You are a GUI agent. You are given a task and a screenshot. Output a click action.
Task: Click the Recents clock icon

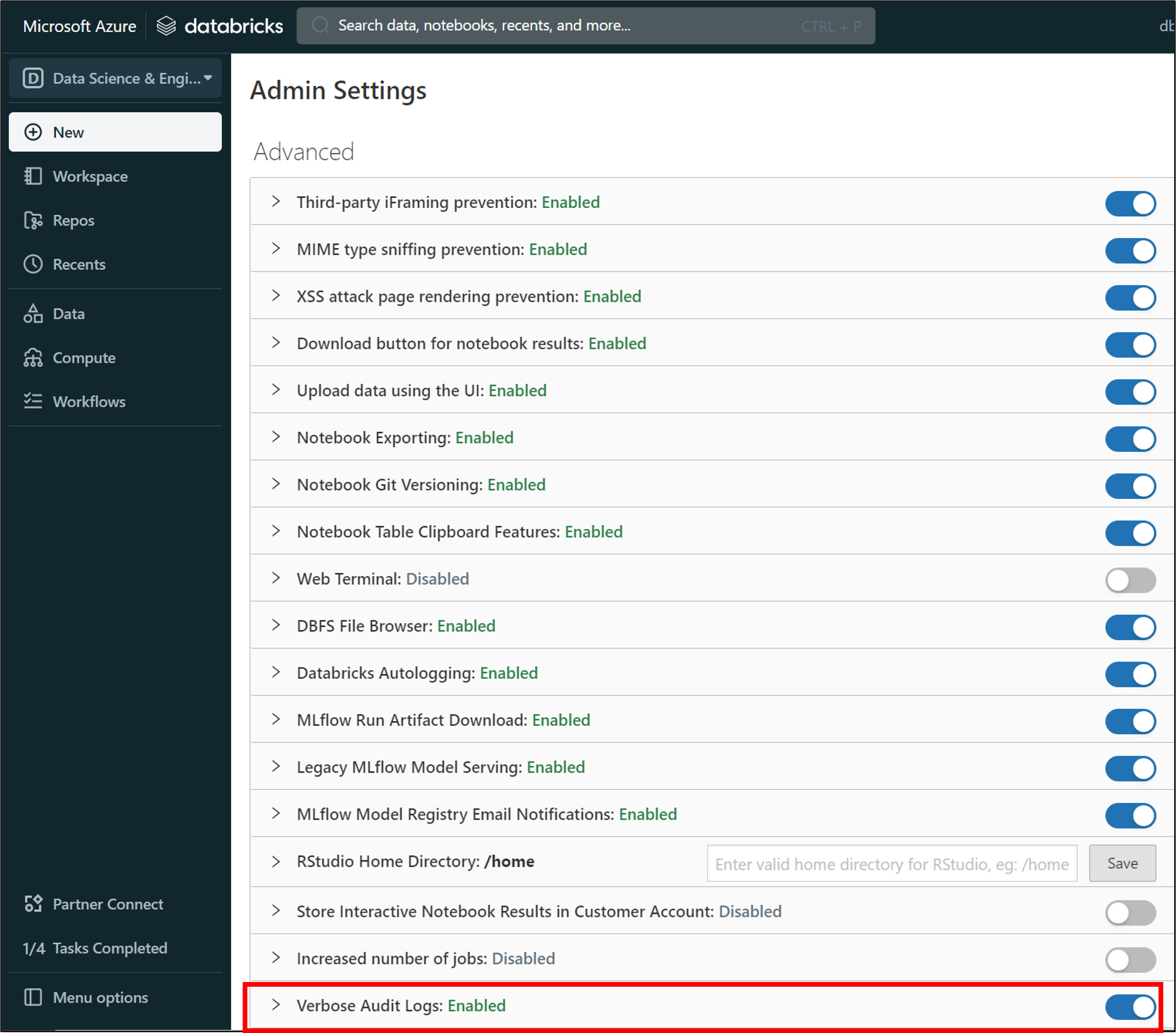(x=33, y=264)
